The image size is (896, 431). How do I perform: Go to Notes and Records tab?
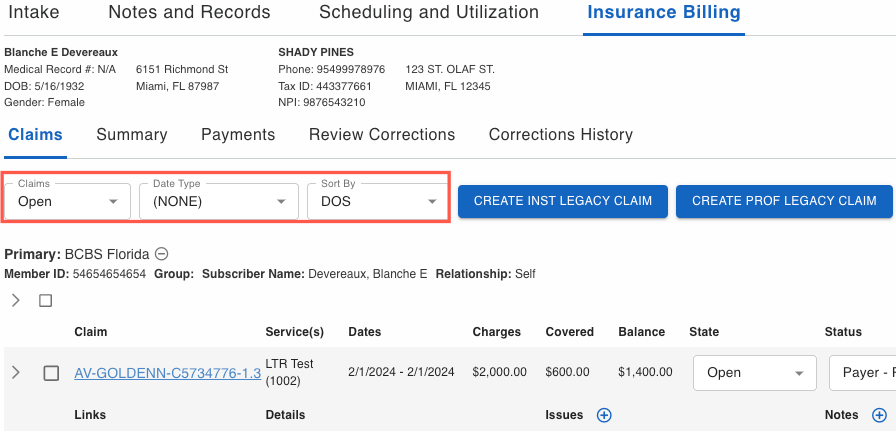point(189,13)
